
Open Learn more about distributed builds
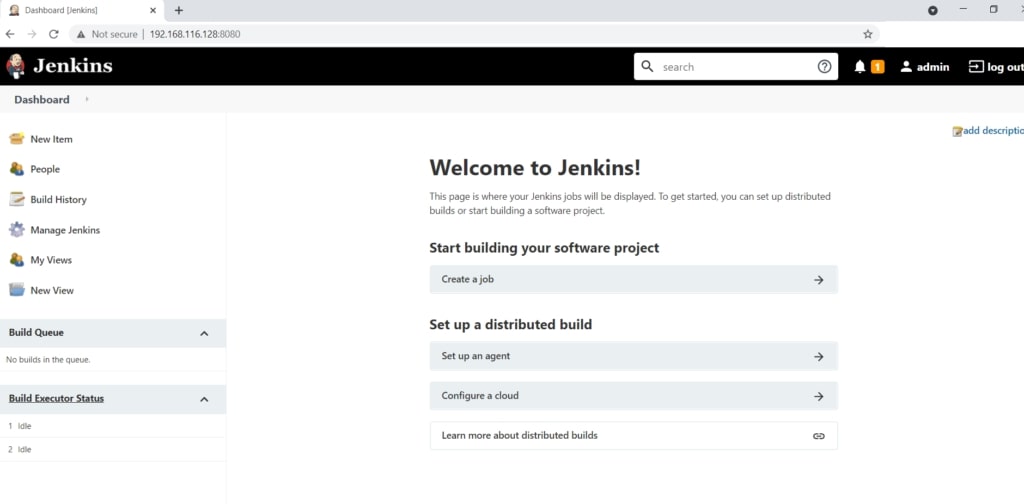pos(633,435)
